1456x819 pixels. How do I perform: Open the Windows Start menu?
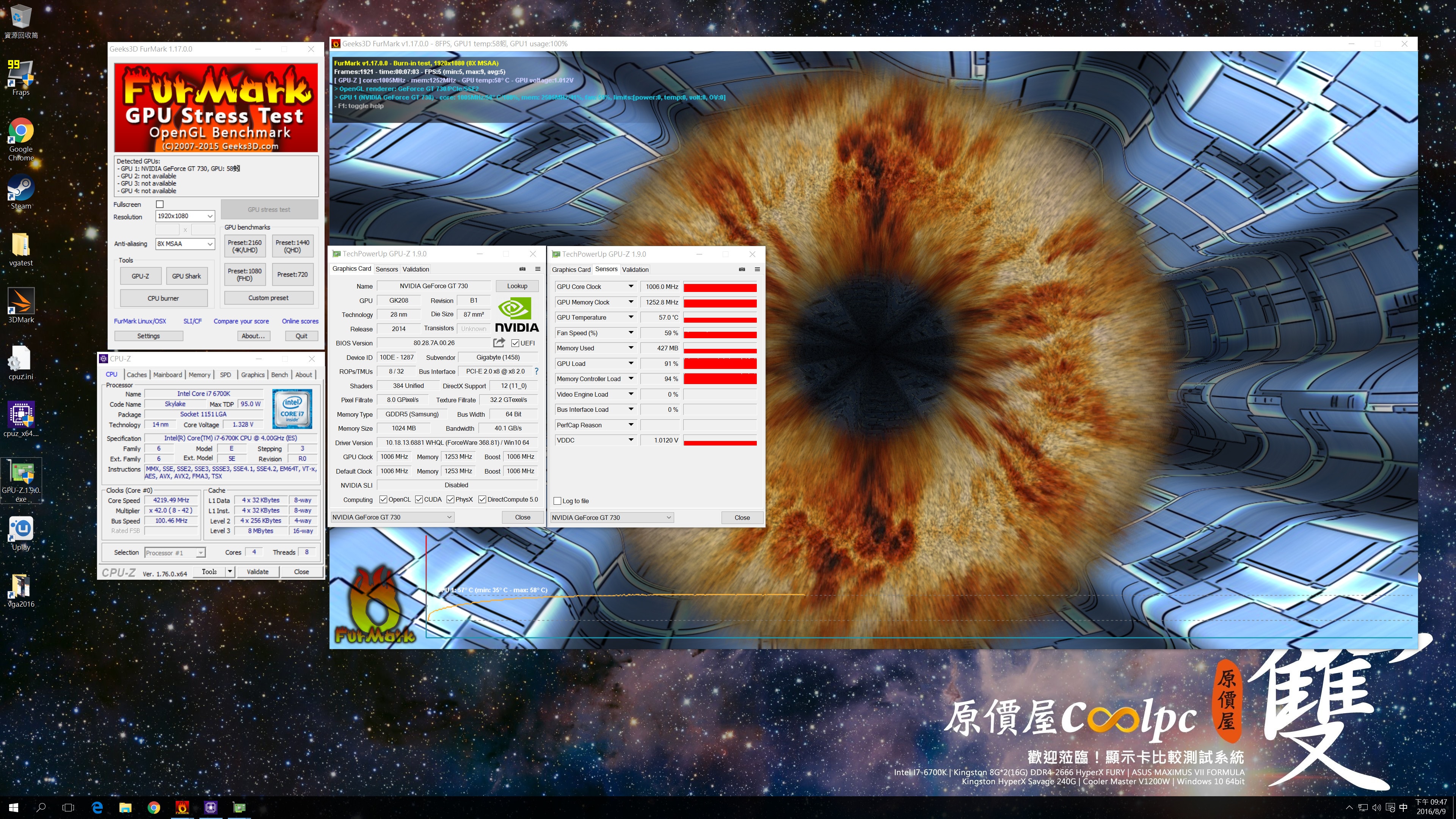14,808
